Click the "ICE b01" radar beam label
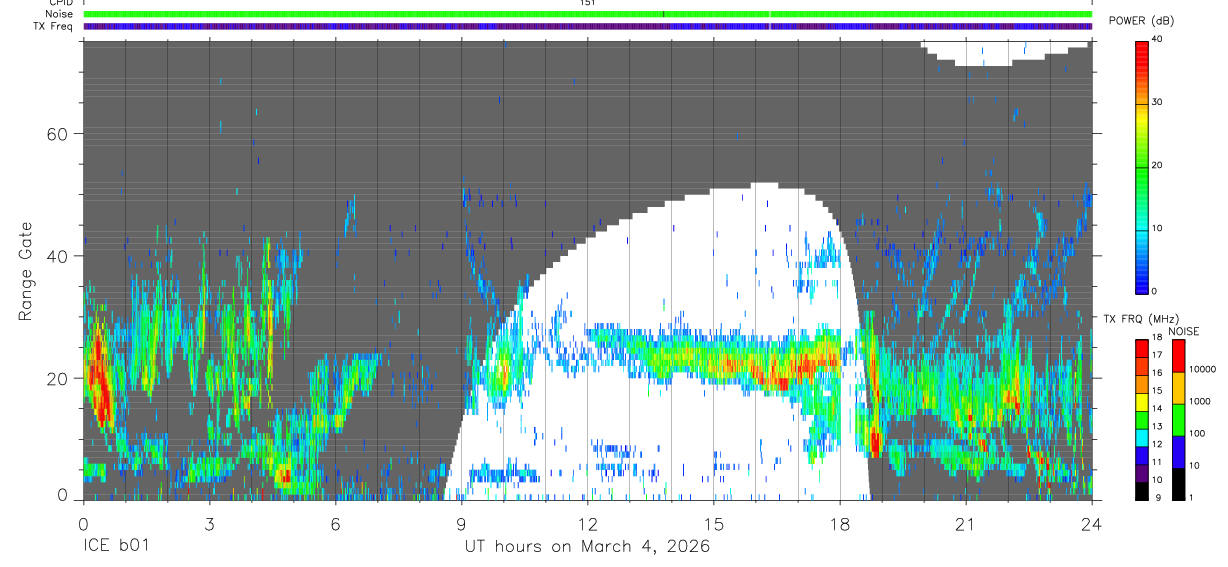1228x567 pixels. (116, 547)
